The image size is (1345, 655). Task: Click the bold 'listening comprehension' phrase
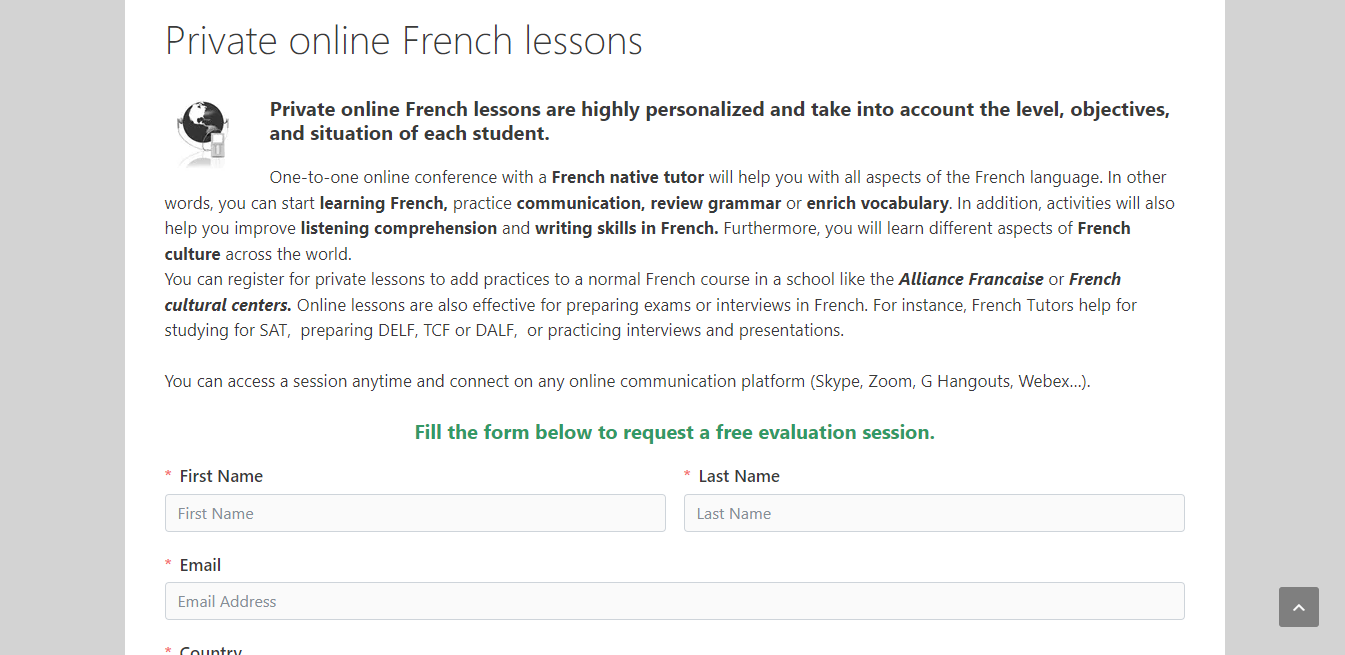click(398, 228)
